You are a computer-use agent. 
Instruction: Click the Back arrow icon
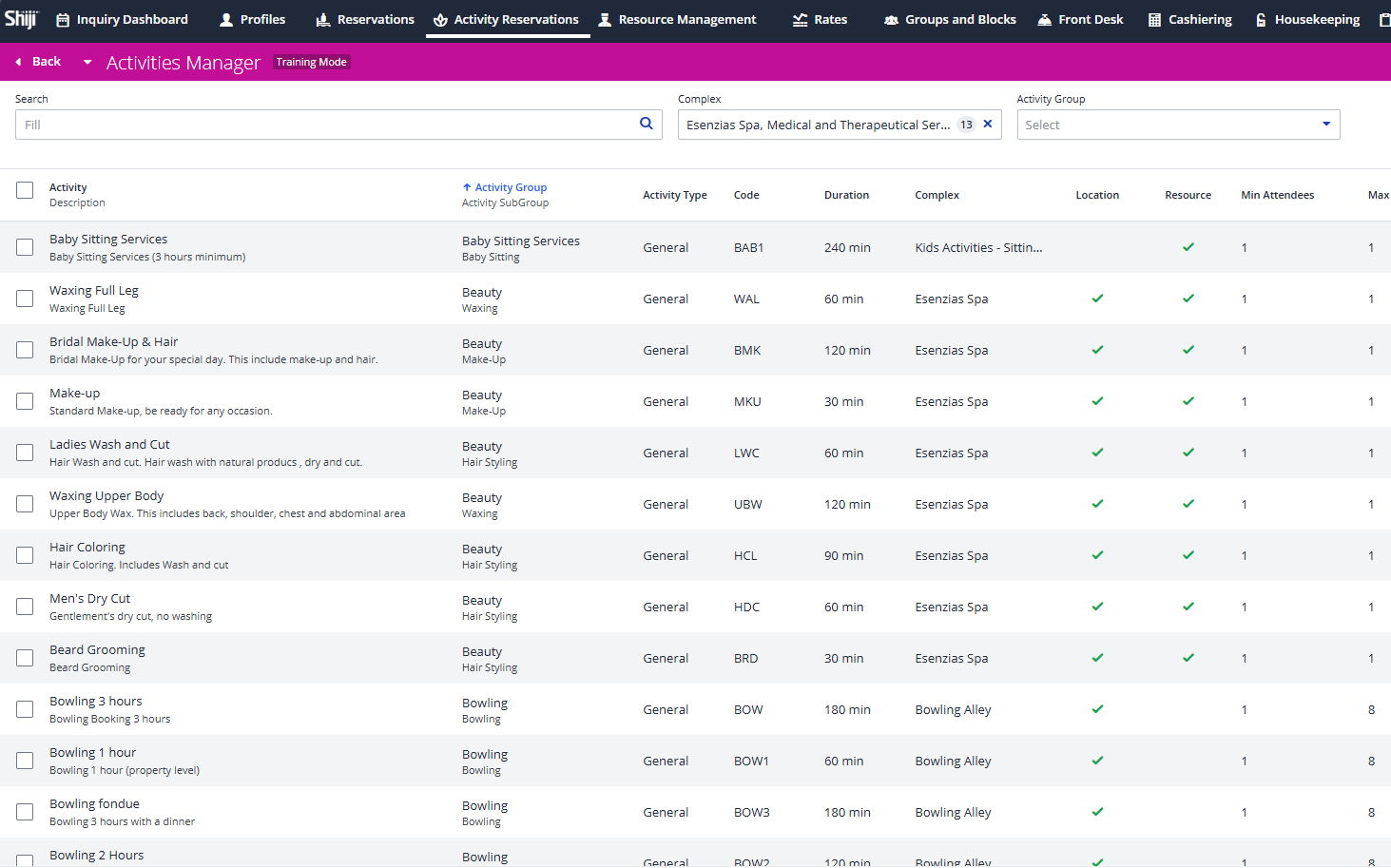[19, 62]
